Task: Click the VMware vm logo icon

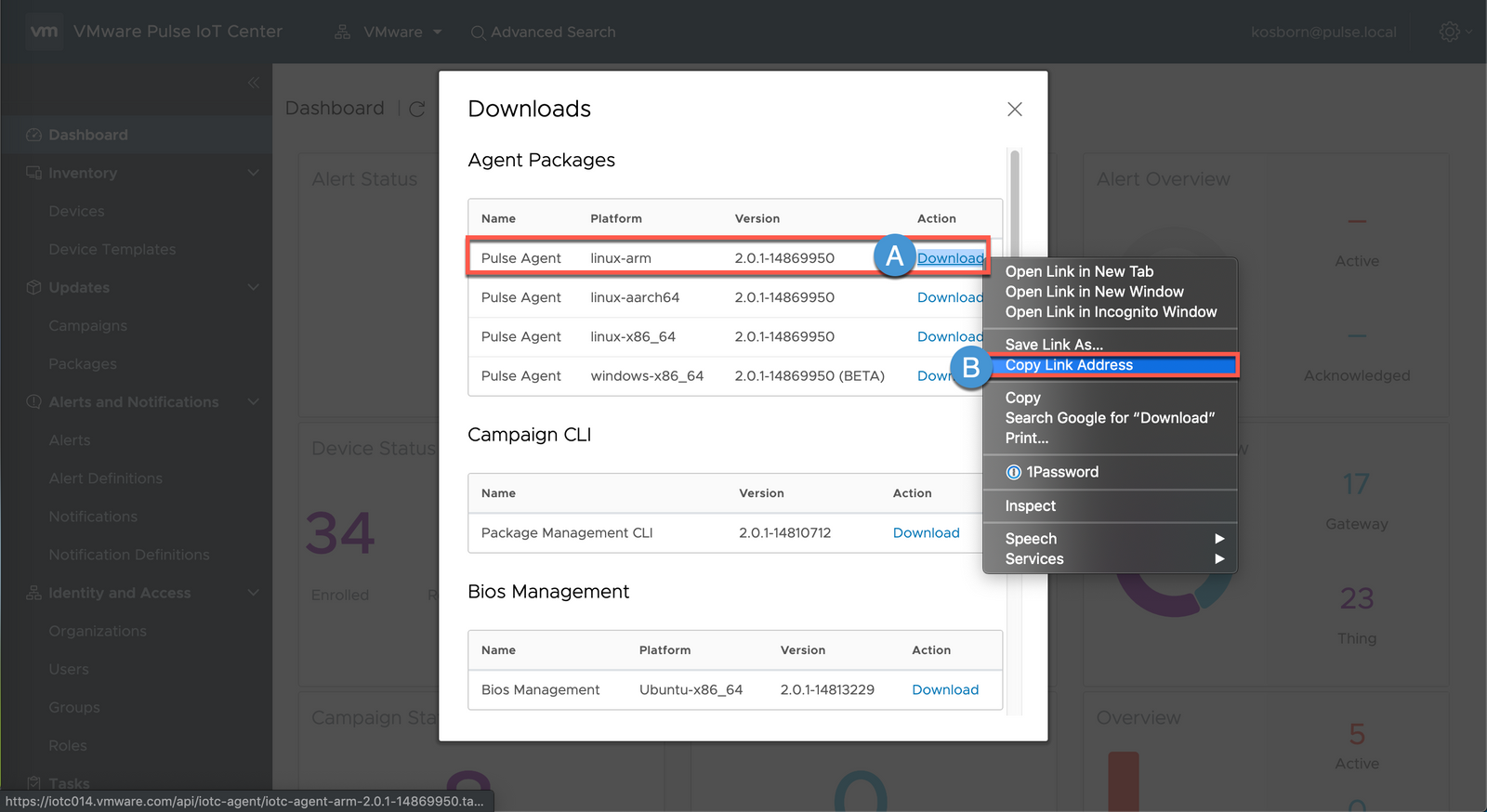Action: [44, 31]
